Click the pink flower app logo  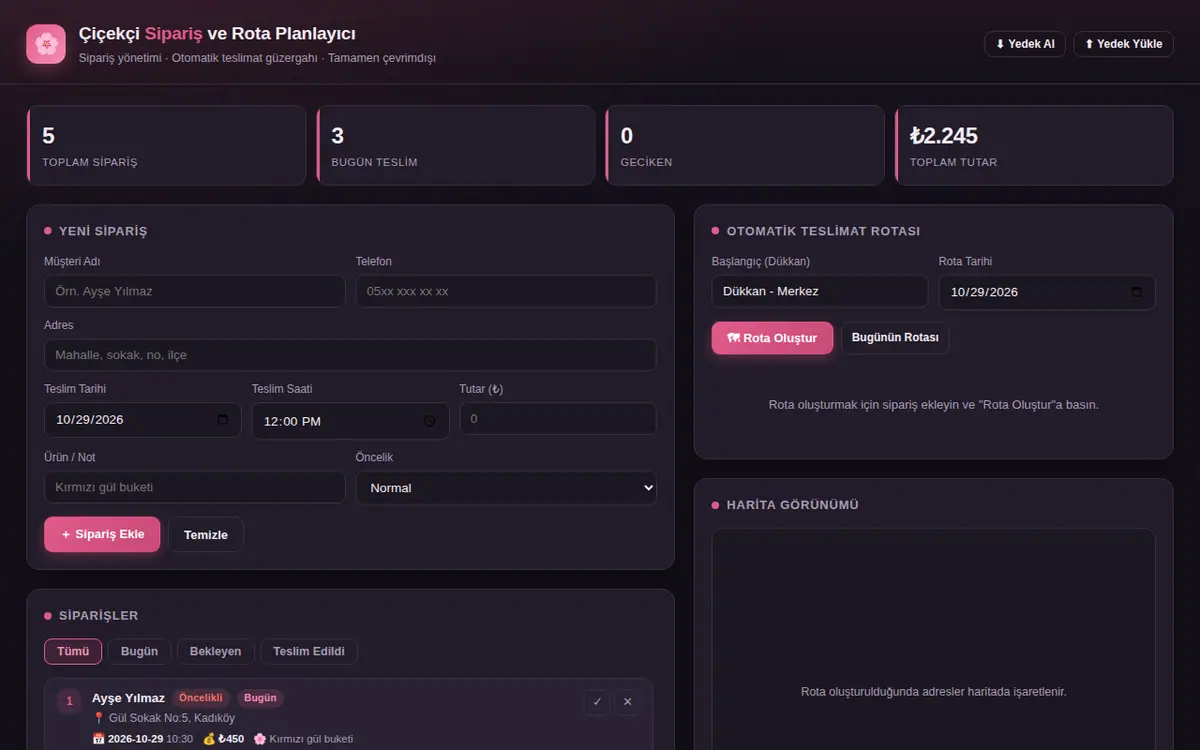pyautogui.click(x=46, y=44)
